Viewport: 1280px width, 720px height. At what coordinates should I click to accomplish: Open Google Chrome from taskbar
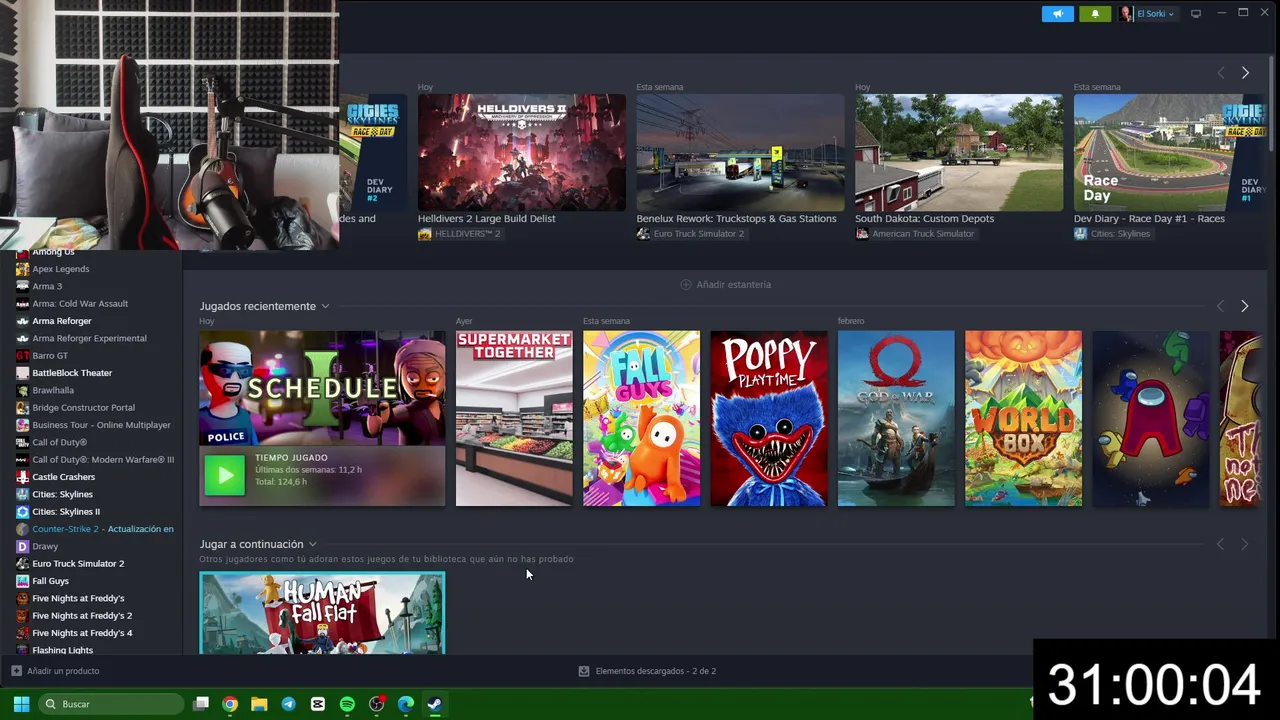tap(230, 704)
